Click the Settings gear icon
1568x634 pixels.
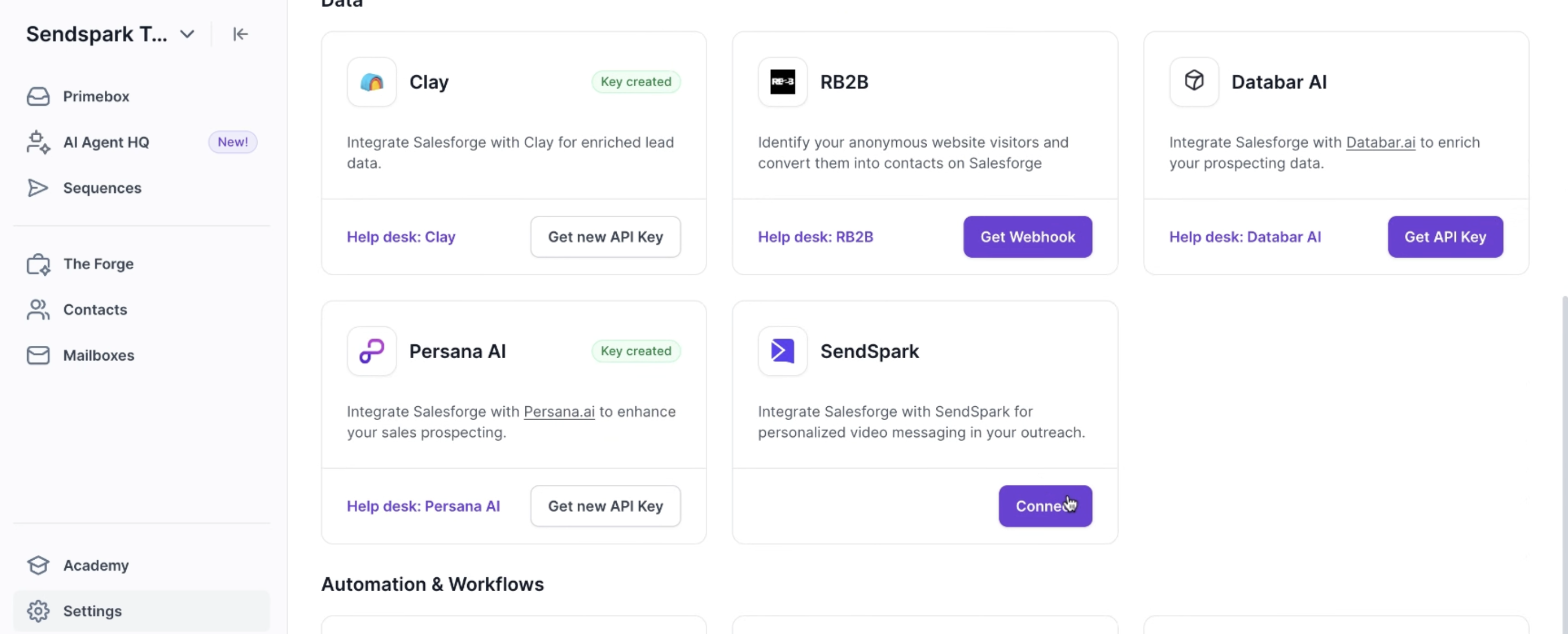coord(38,611)
